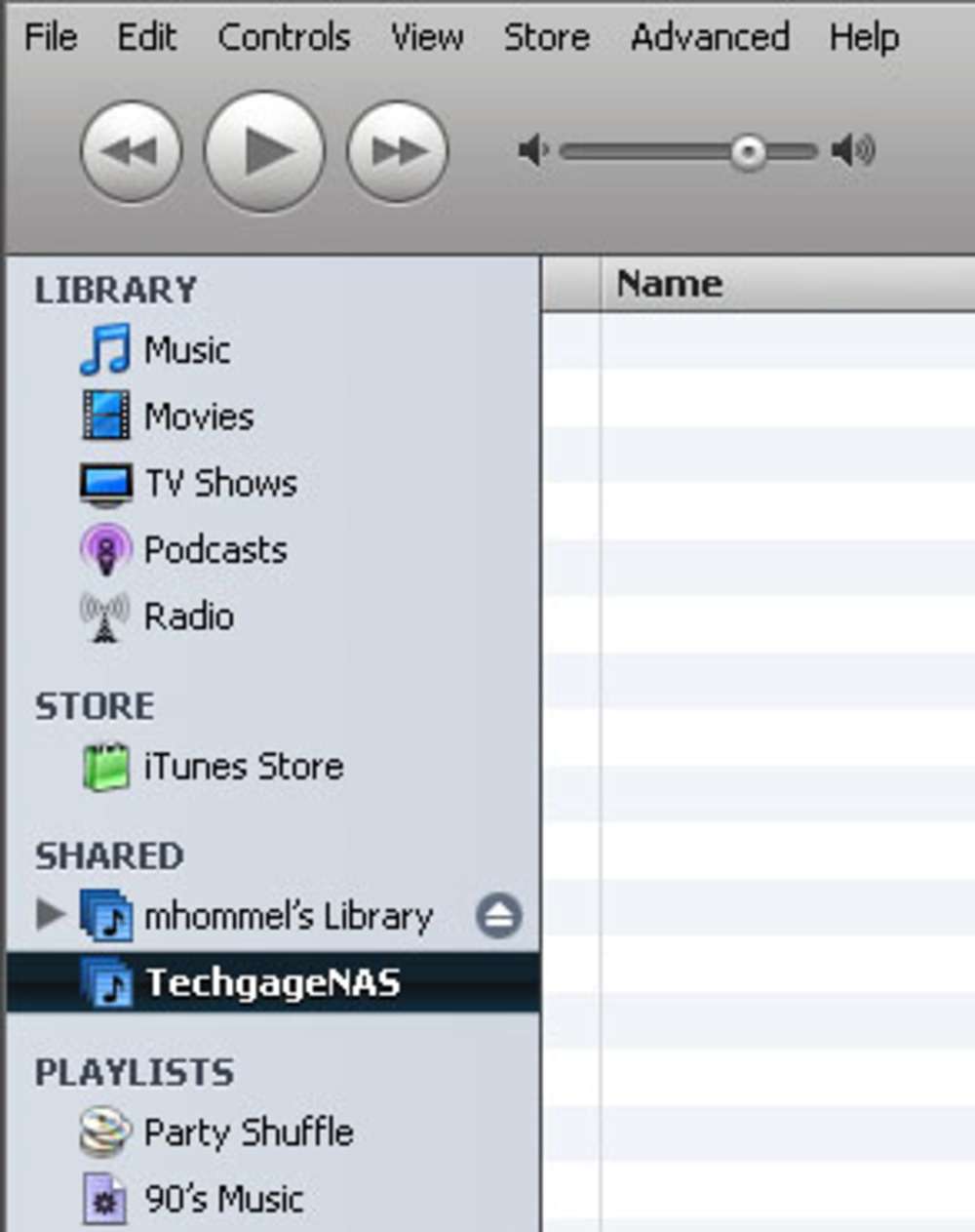Open the View menu

click(x=427, y=37)
